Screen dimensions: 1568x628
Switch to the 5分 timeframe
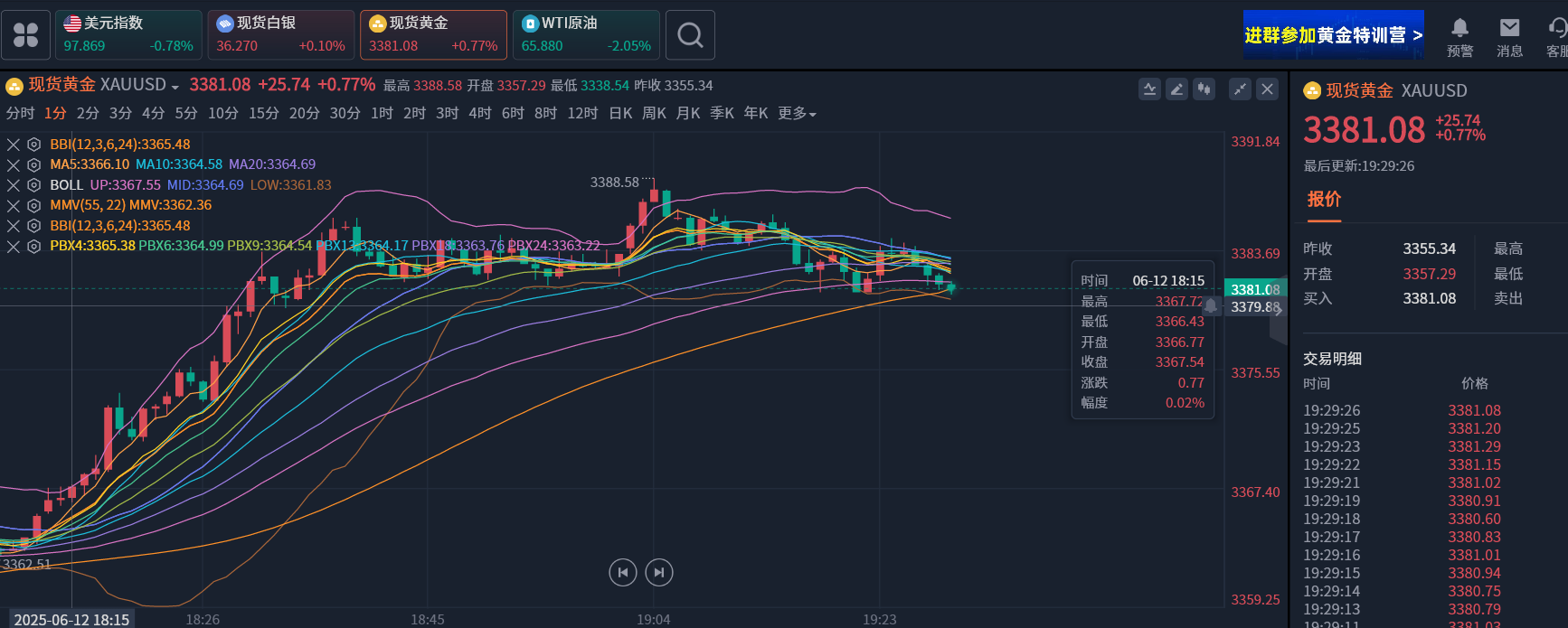pos(186,113)
